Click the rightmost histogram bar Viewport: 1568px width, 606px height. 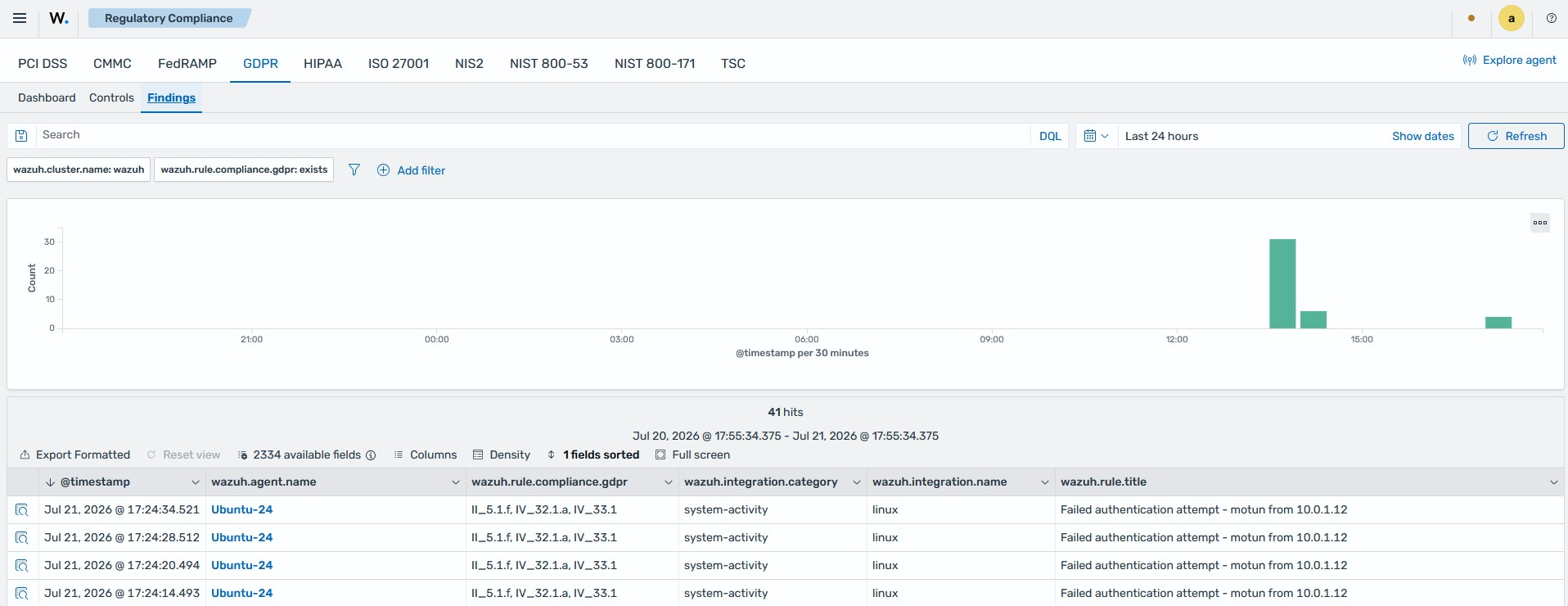[x=1498, y=323]
